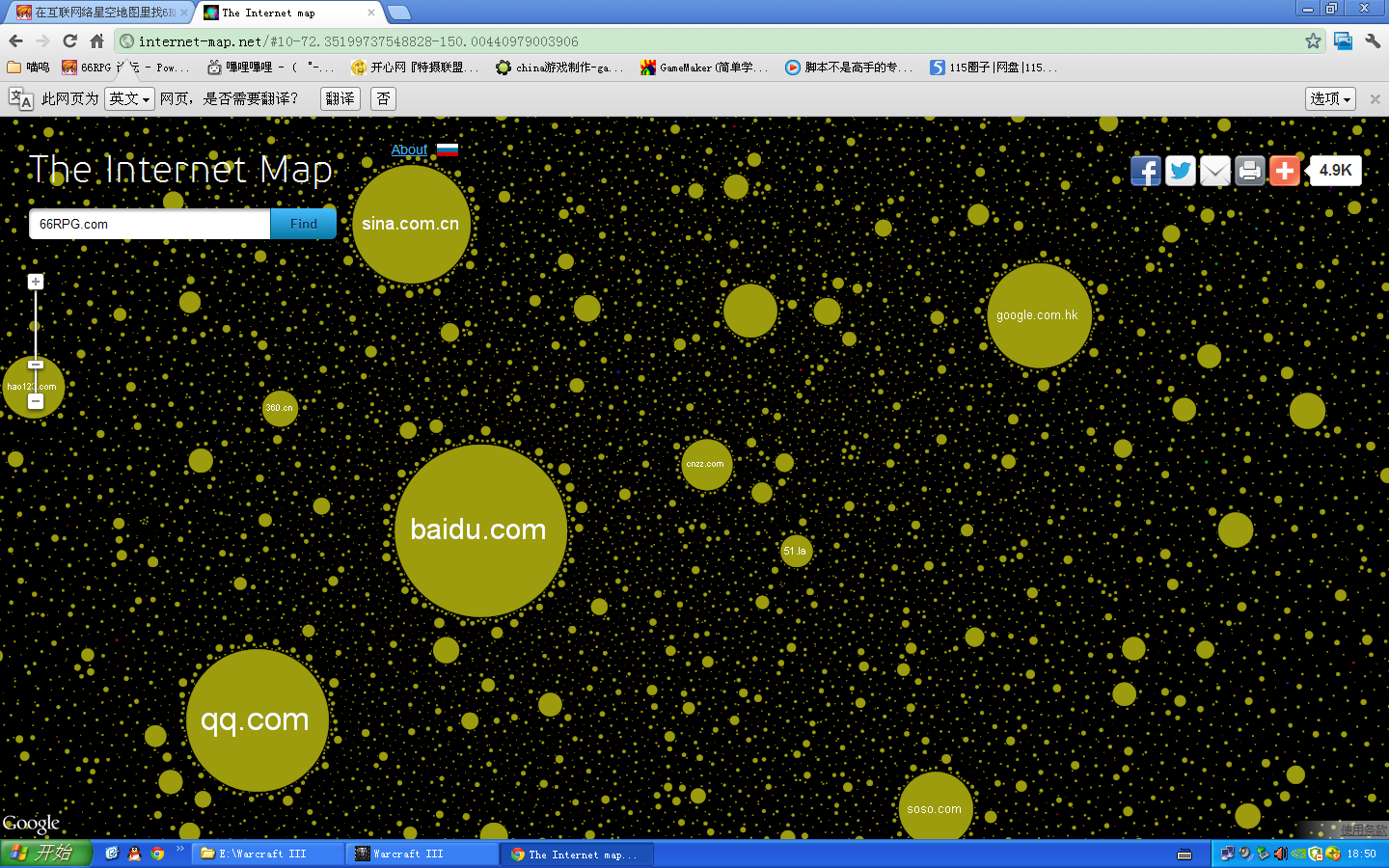
Task: Expand the 英文 language dropdown
Action: [129, 98]
